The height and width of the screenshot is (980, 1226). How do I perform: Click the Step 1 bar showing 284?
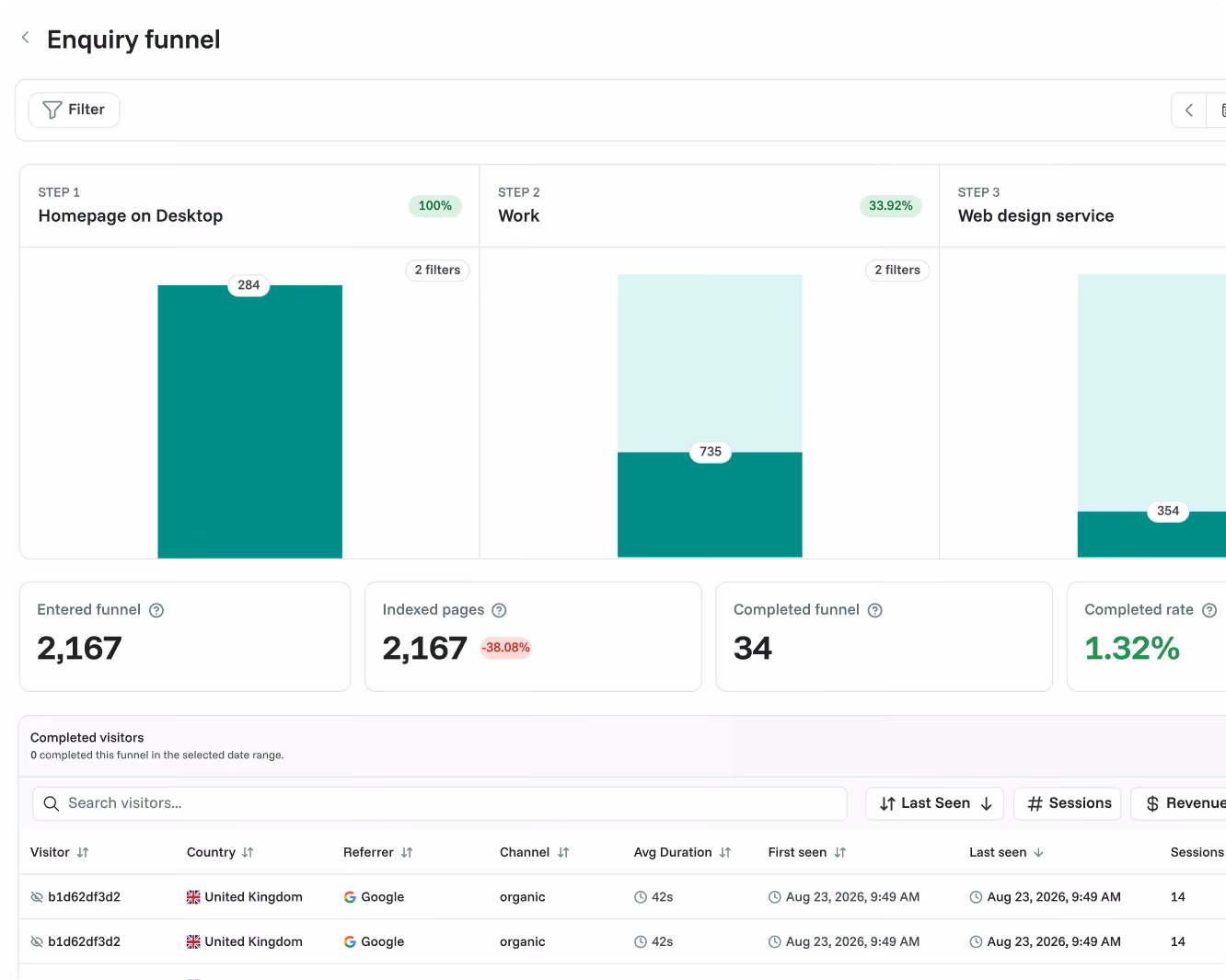tap(250, 421)
